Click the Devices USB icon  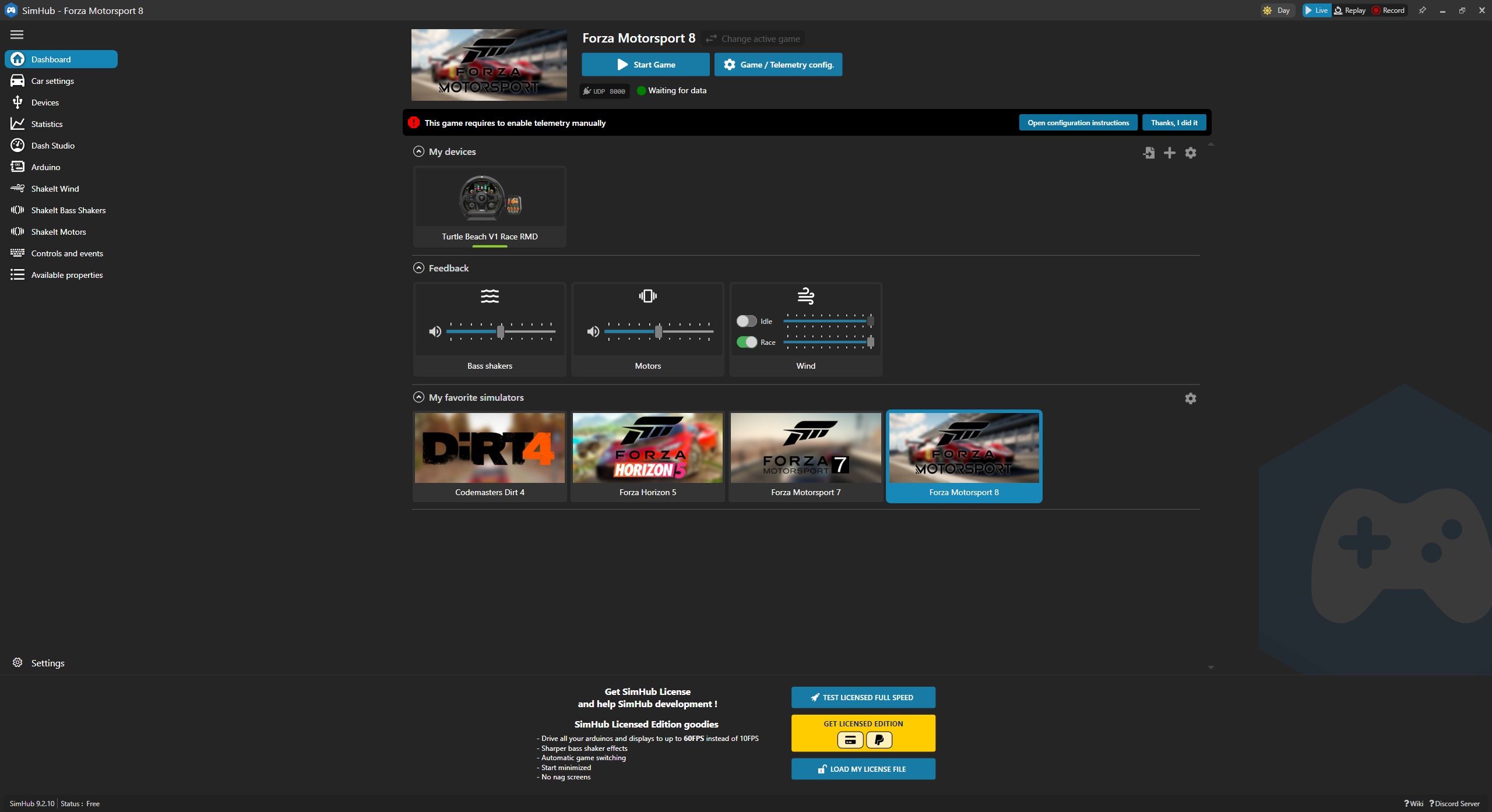pos(17,102)
